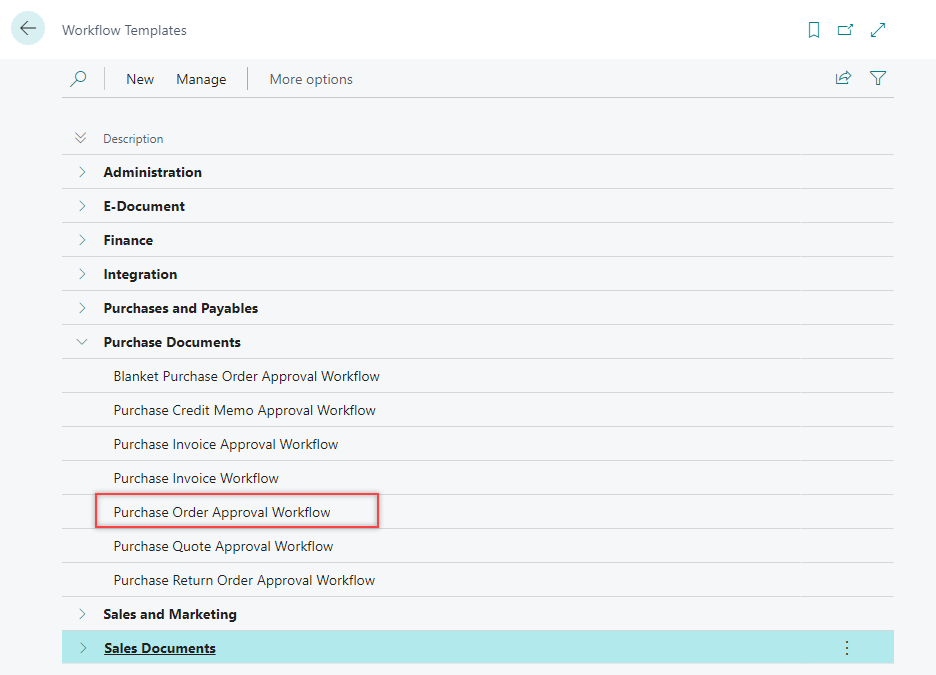
Task: Select Blanket Purchase Order Approval Workflow
Action: click(246, 376)
